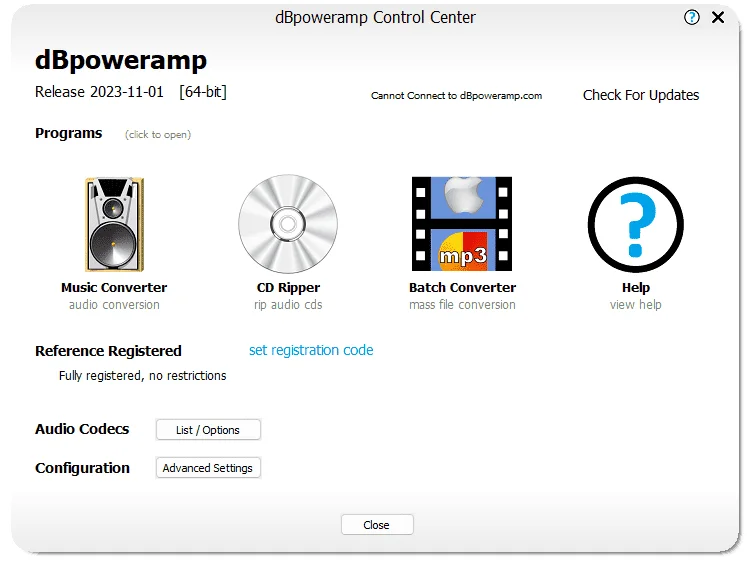The image size is (747, 562).
Task: Open the Advanced Settings configuration button
Action: click(x=208, y=468)
